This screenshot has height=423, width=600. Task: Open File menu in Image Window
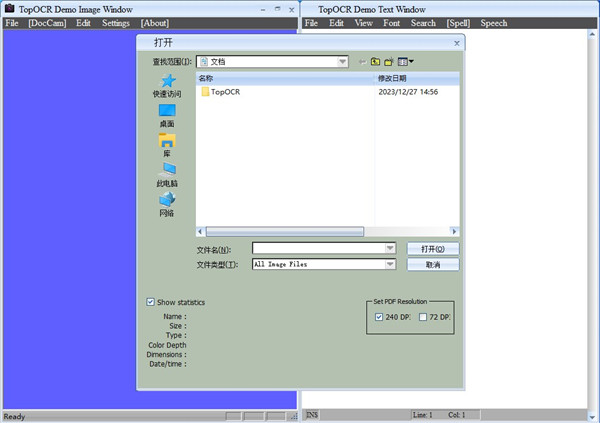pyautogui.click(x=12, y=23)
